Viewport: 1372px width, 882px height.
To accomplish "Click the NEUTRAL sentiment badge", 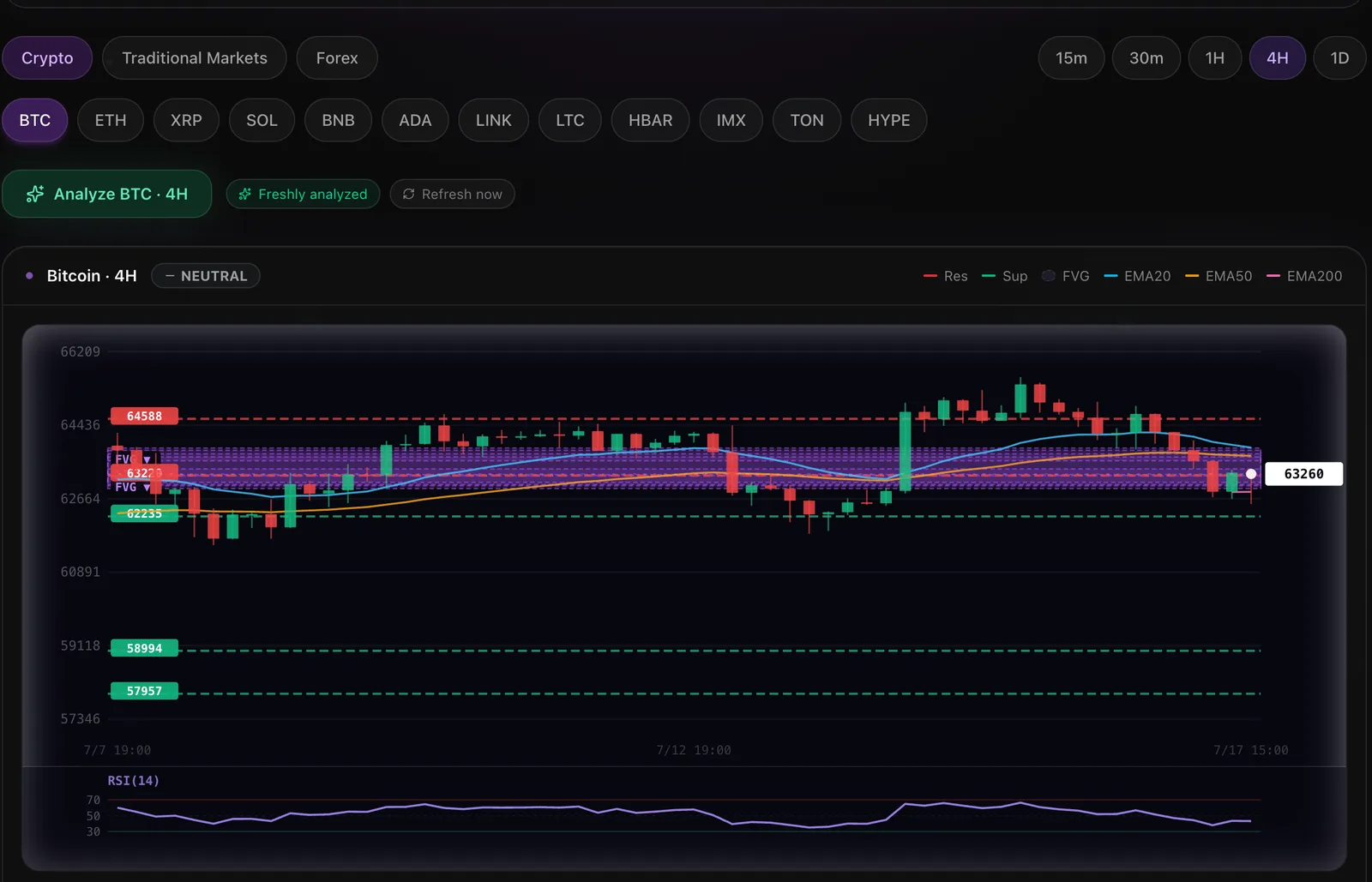I will [x=206, y=276].
